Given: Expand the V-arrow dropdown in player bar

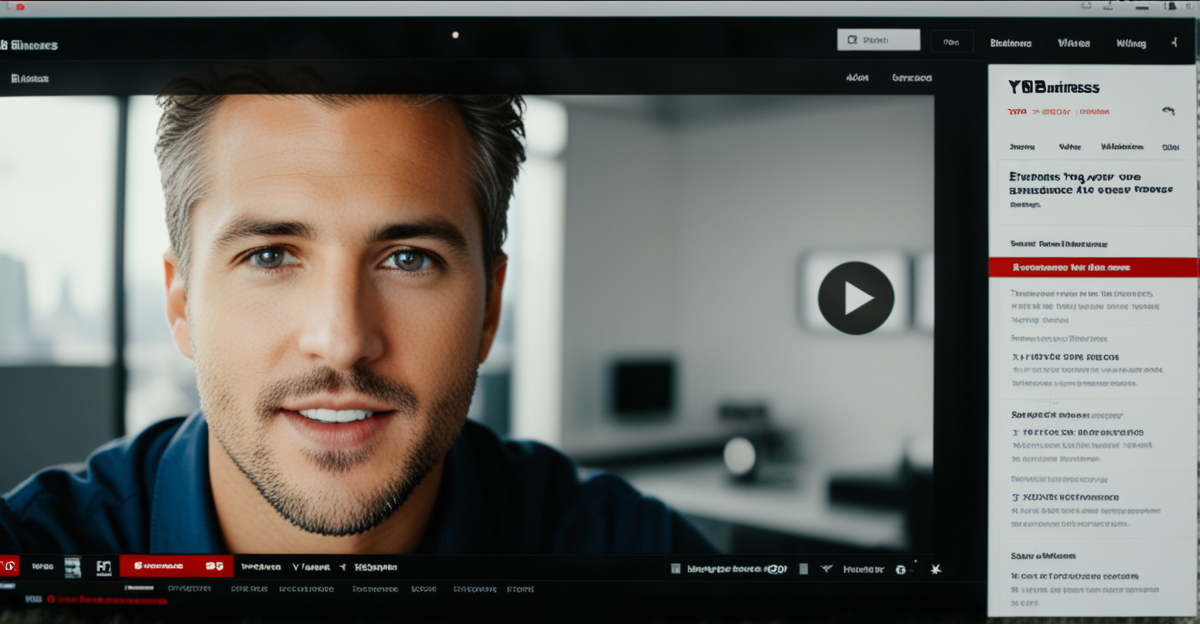Looking at the screenshot, I should [x=297, y=567].
